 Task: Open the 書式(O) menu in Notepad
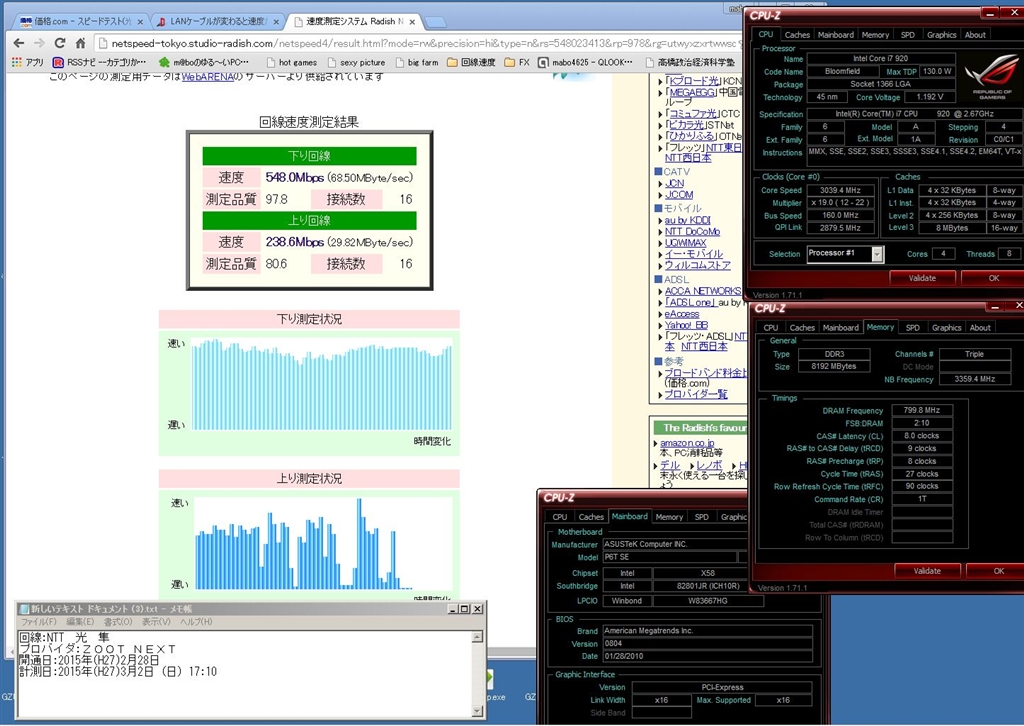coord(118,622)
